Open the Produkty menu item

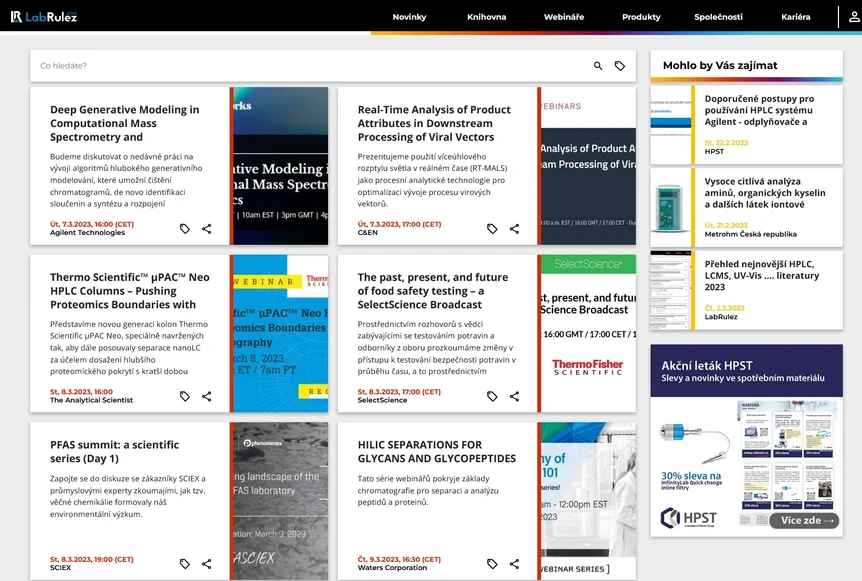click(x=642, y=17)
